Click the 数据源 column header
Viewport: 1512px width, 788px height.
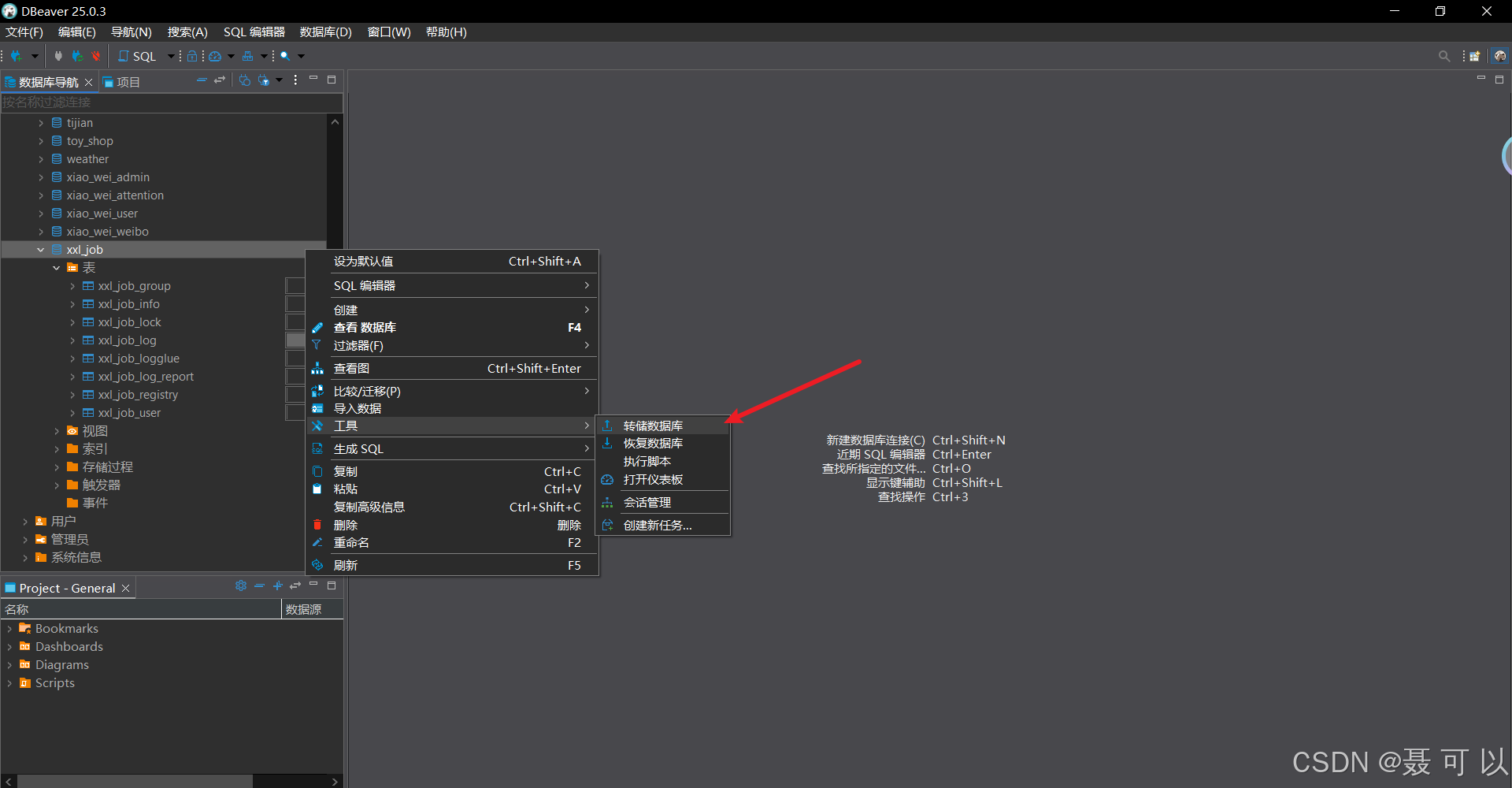pyautogui.click(x=312, y=610)
